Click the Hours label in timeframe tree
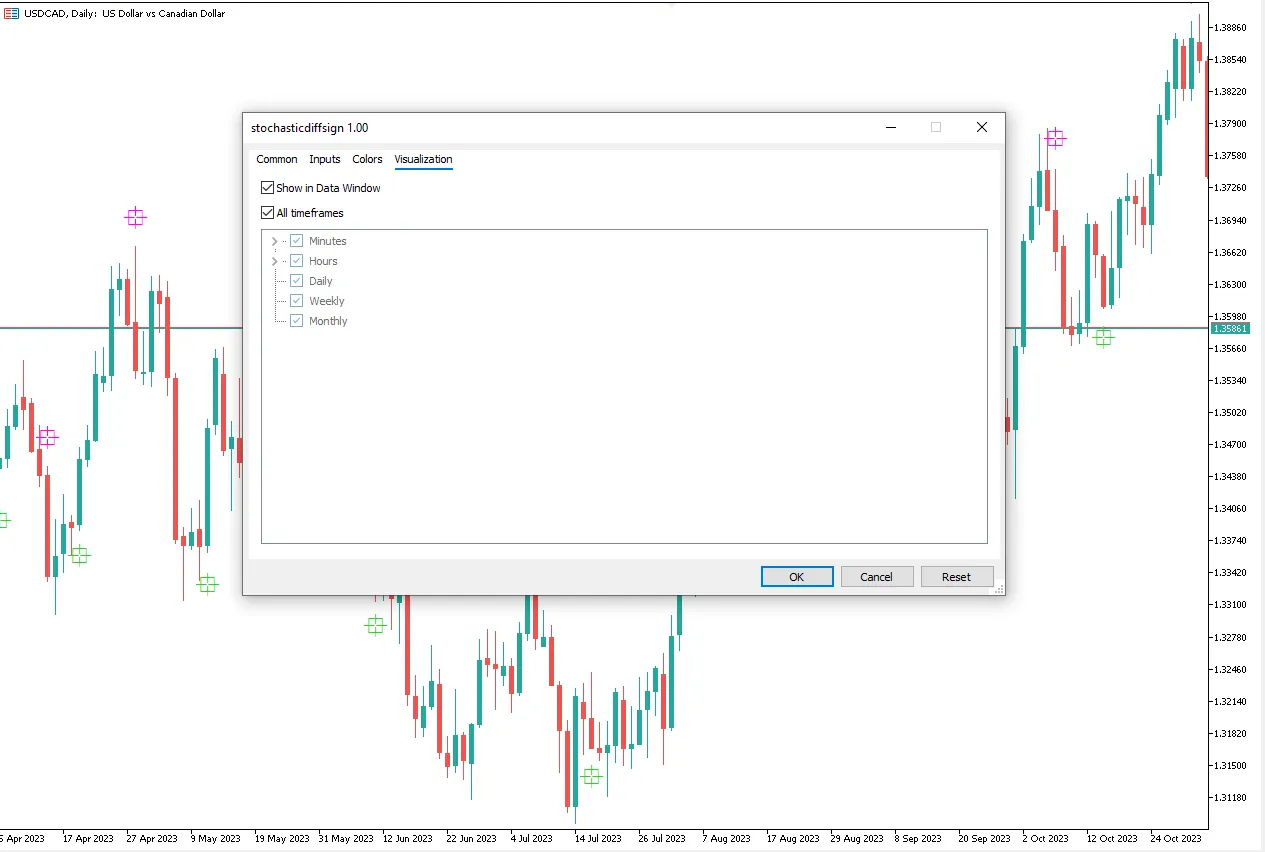 [x=323, y=261]
